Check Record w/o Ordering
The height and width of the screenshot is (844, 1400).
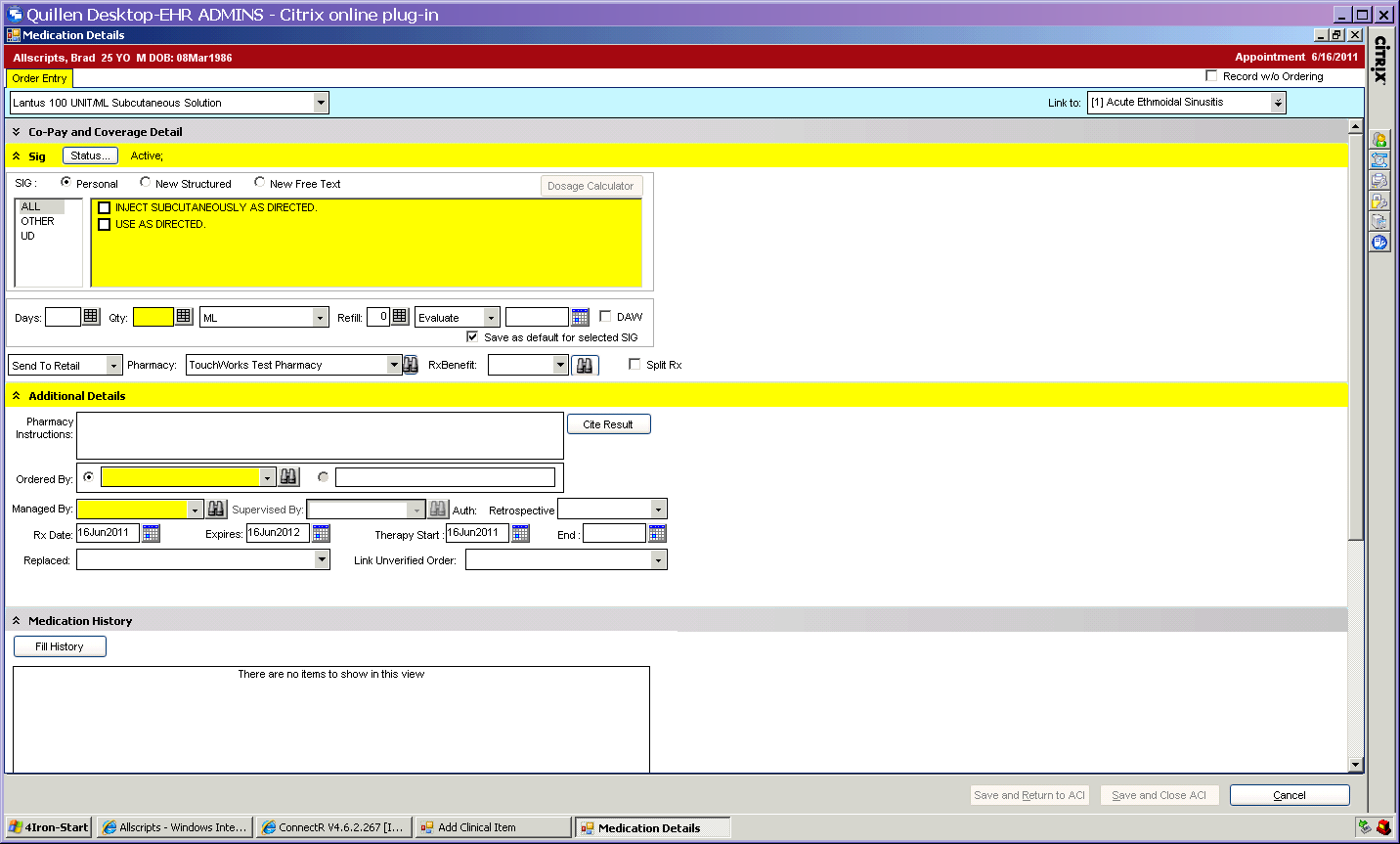(x=1211, y=75)
